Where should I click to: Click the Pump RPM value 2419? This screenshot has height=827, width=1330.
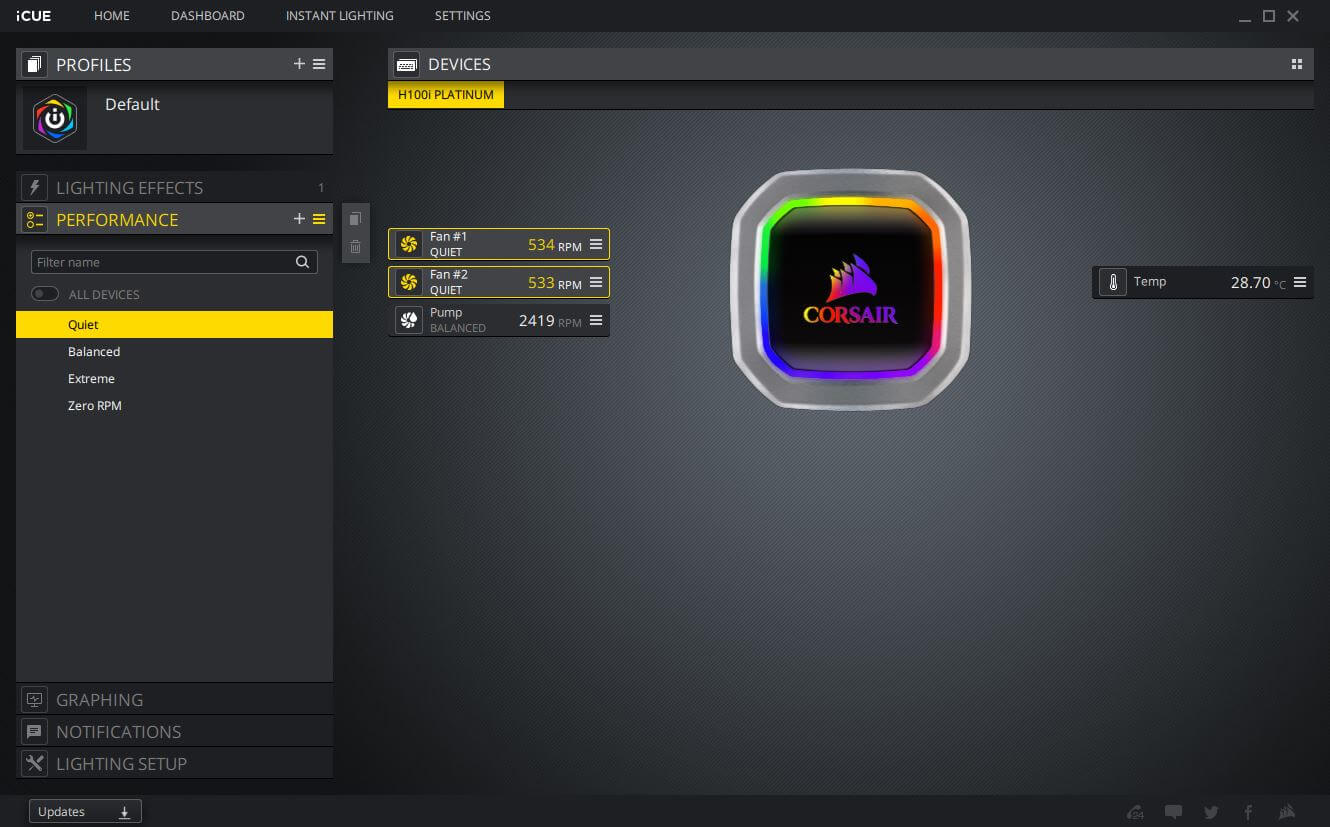coord(536,320)
